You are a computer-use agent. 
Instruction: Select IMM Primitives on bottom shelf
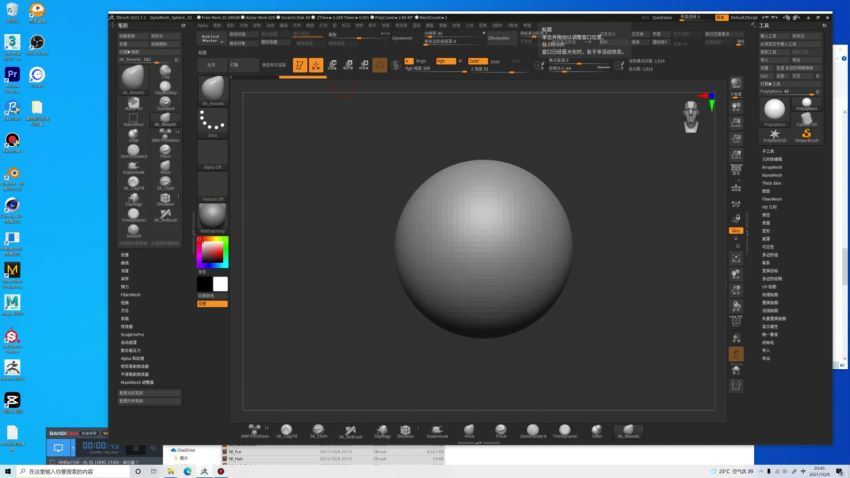255,431
